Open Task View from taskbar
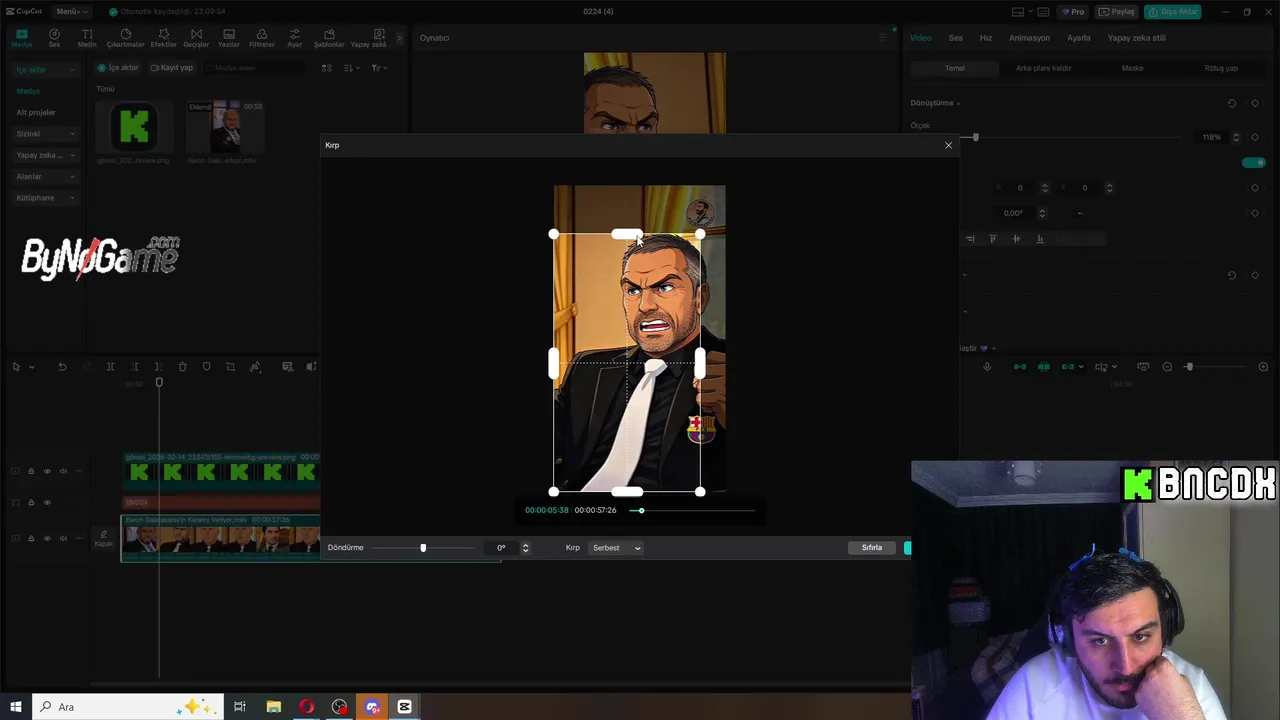This screenshot has height=720, width=1280. click(240, 707)
